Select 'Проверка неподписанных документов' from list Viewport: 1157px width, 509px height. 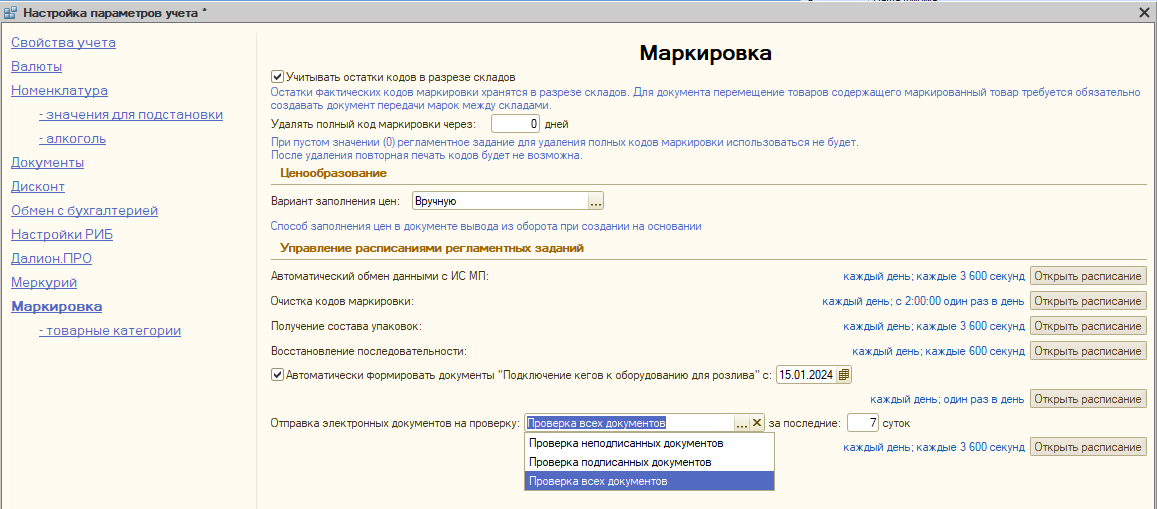pos(626,443)
